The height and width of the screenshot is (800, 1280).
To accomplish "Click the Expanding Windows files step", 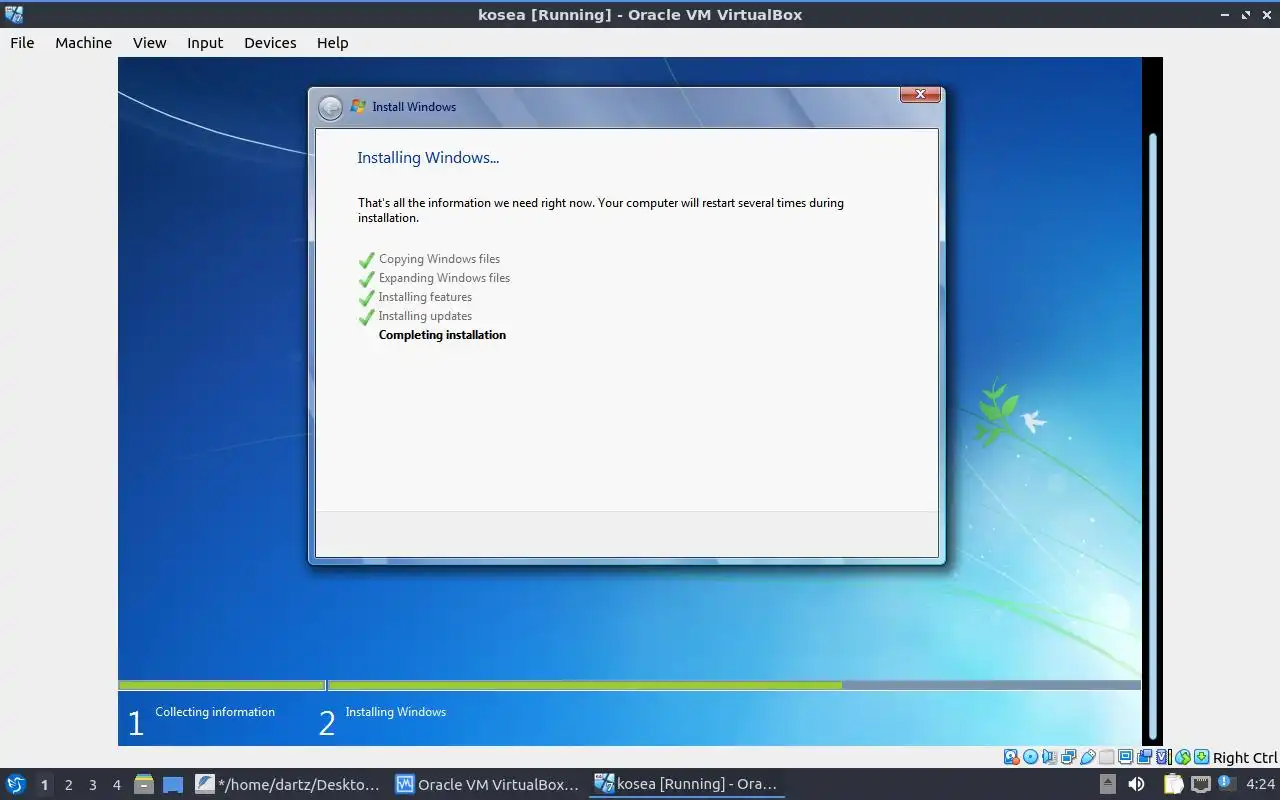I will coord(444,278).
